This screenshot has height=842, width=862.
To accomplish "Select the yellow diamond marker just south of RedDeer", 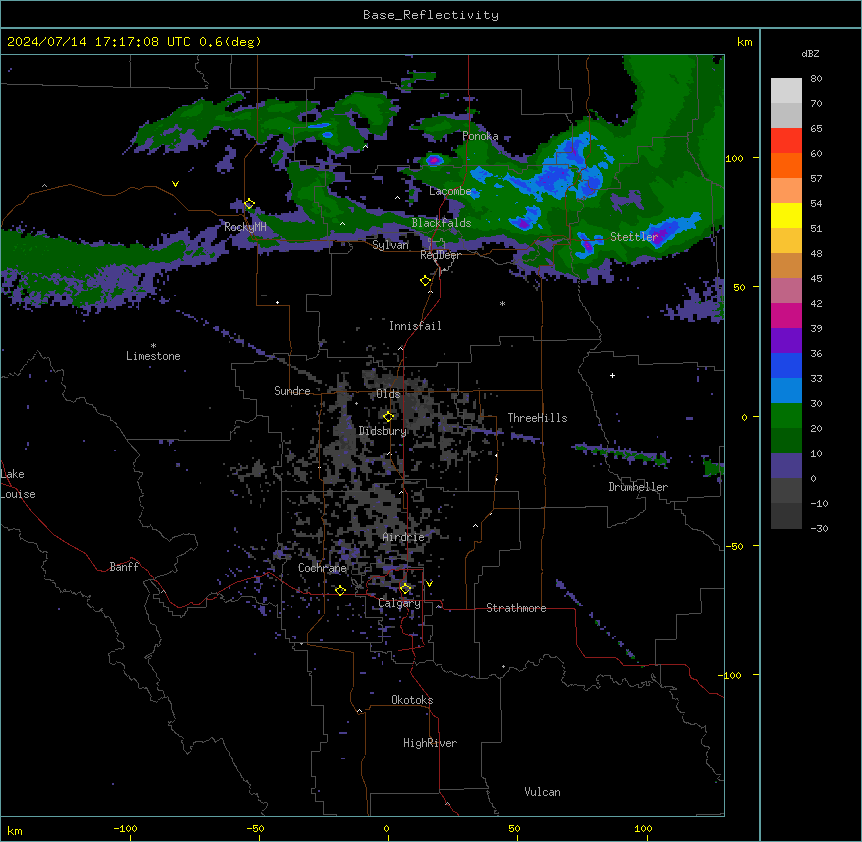I will (425, 281).
